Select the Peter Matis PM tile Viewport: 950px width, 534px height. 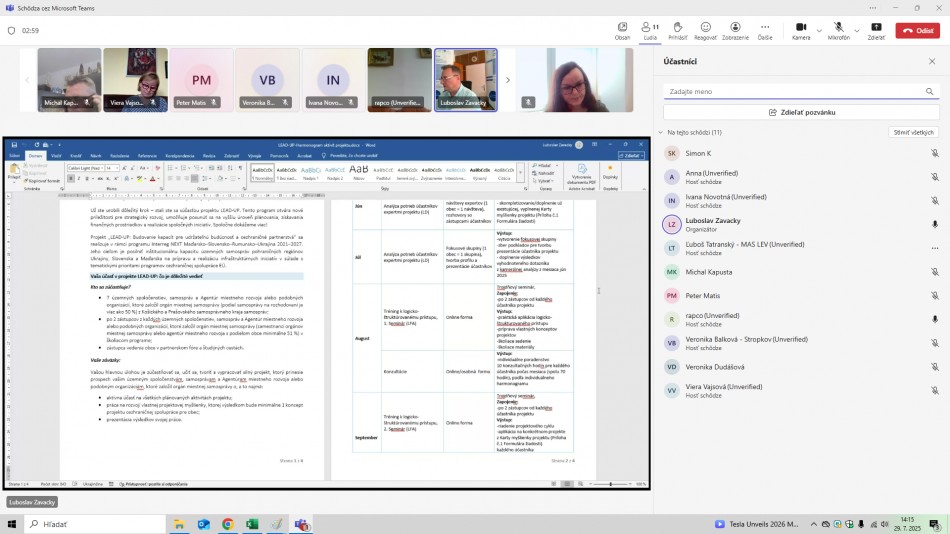pos(201,80)
